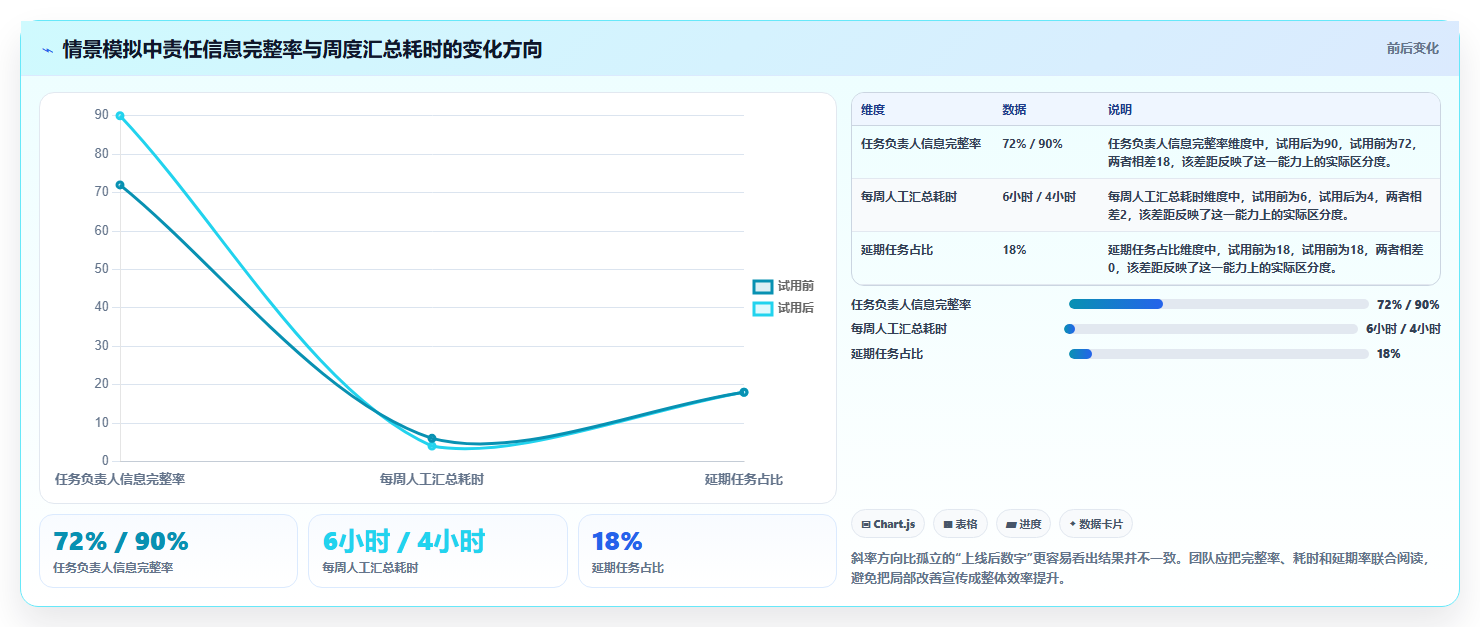Screen dimensions: 1480x627
Task: Click the 6小时 / 4小时 value beside progress bar
Action: (1403, 328)
